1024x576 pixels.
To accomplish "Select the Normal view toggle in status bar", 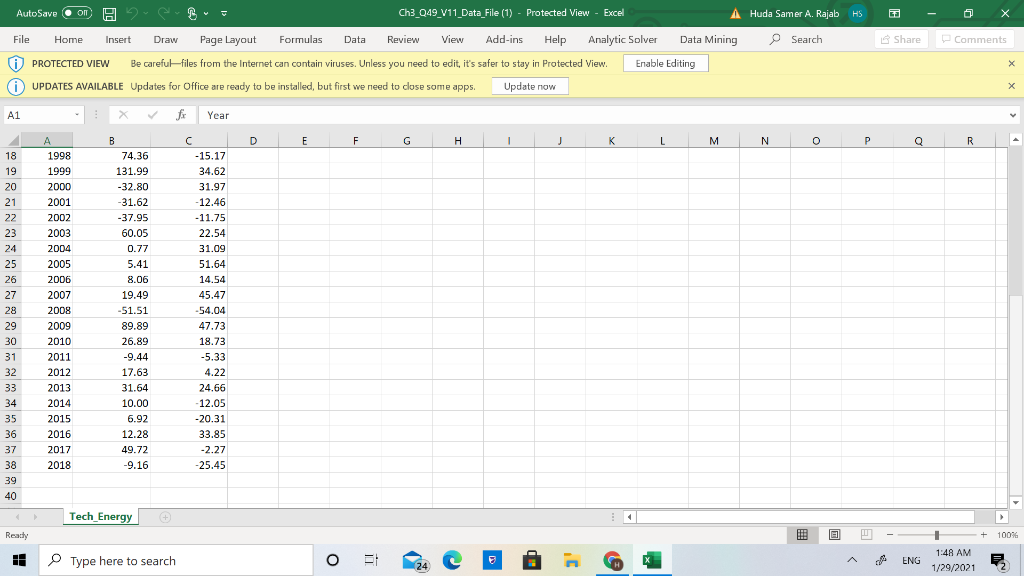I will 803,534.
